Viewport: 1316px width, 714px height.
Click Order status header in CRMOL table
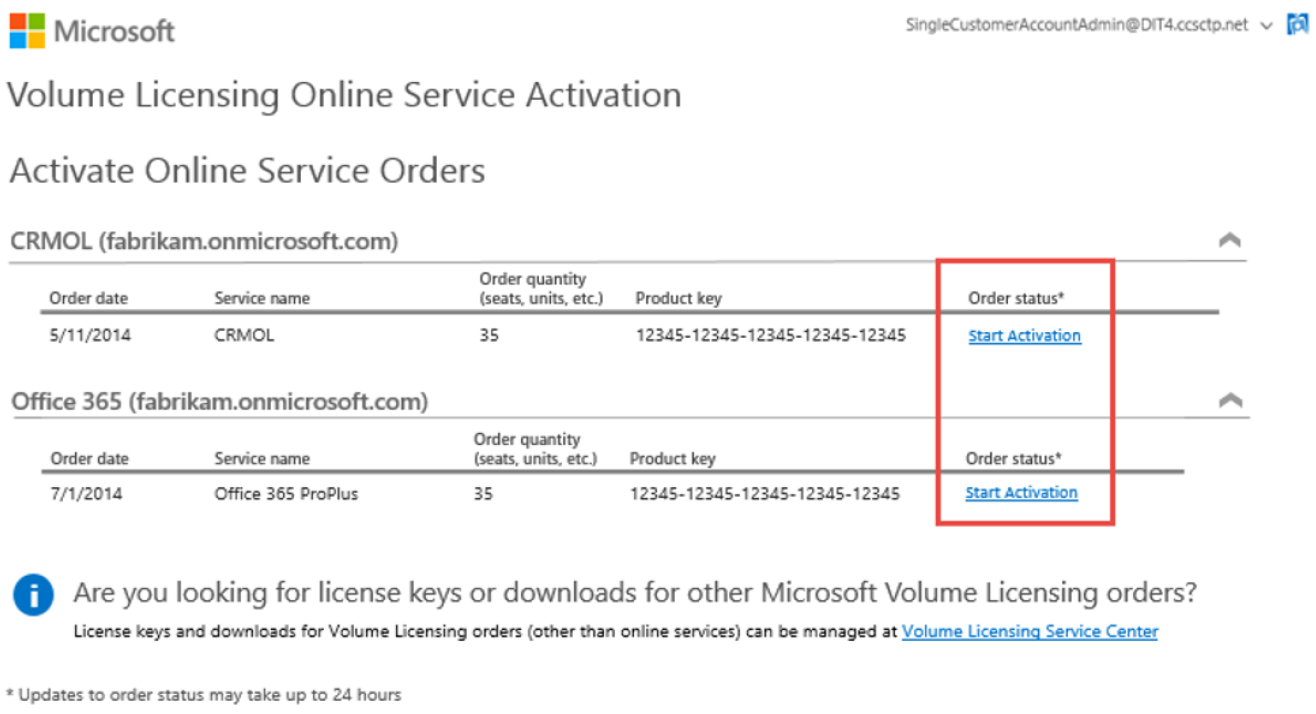tap(1016, 298)
